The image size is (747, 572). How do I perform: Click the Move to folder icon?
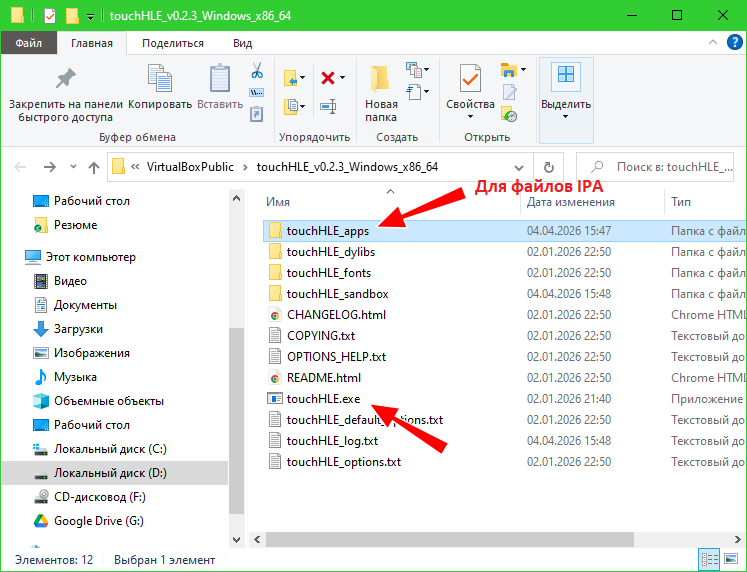click(291, 78)
